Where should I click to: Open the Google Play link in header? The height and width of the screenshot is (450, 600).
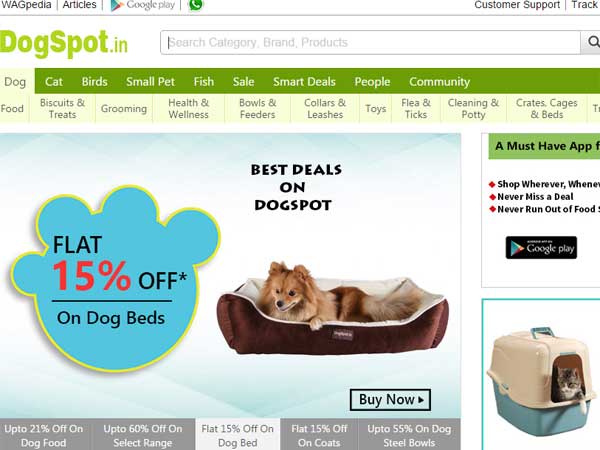coord(142,5)
